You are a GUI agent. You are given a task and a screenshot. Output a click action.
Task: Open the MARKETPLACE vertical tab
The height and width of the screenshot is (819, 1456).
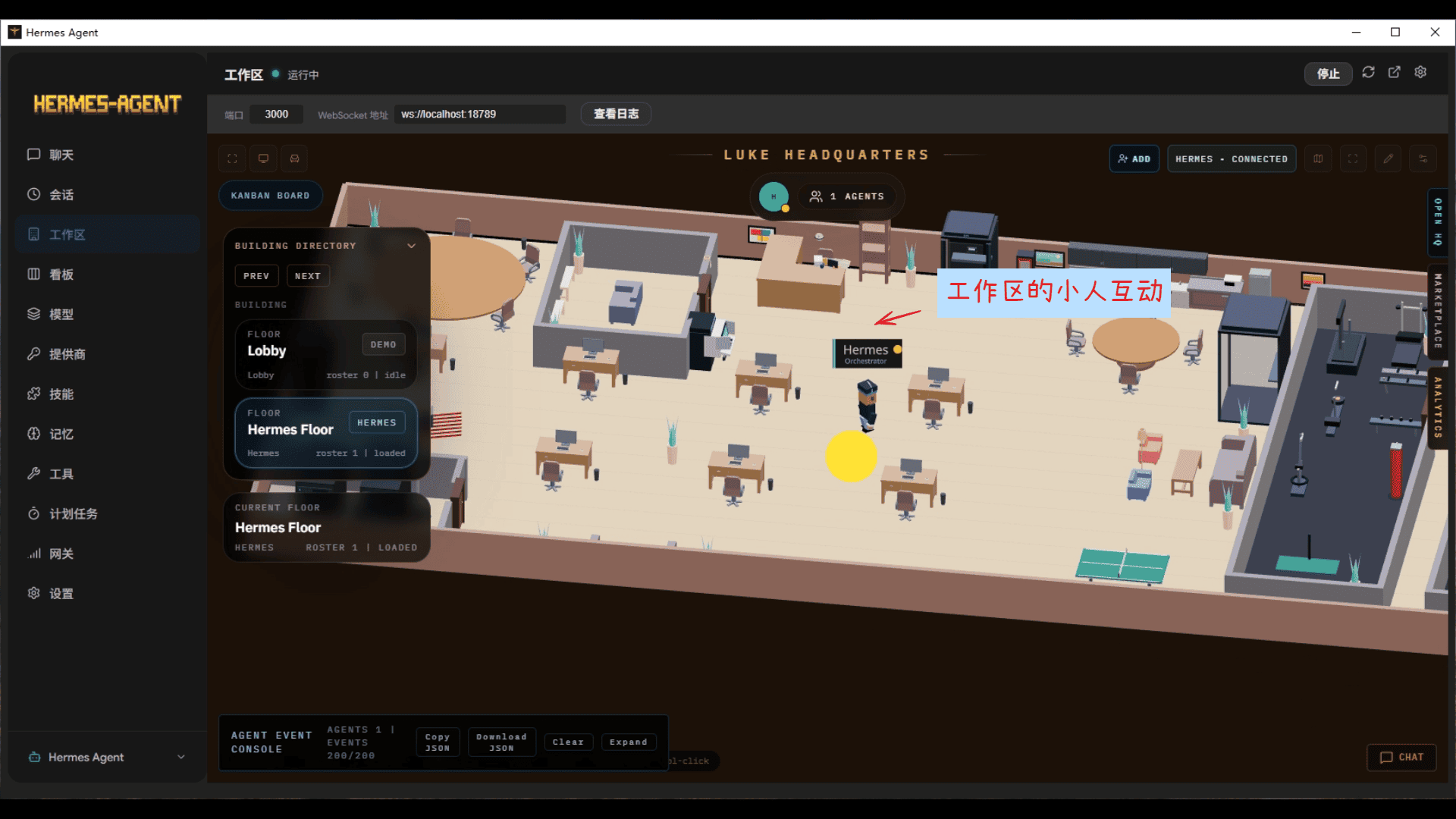pos(1438,312)
